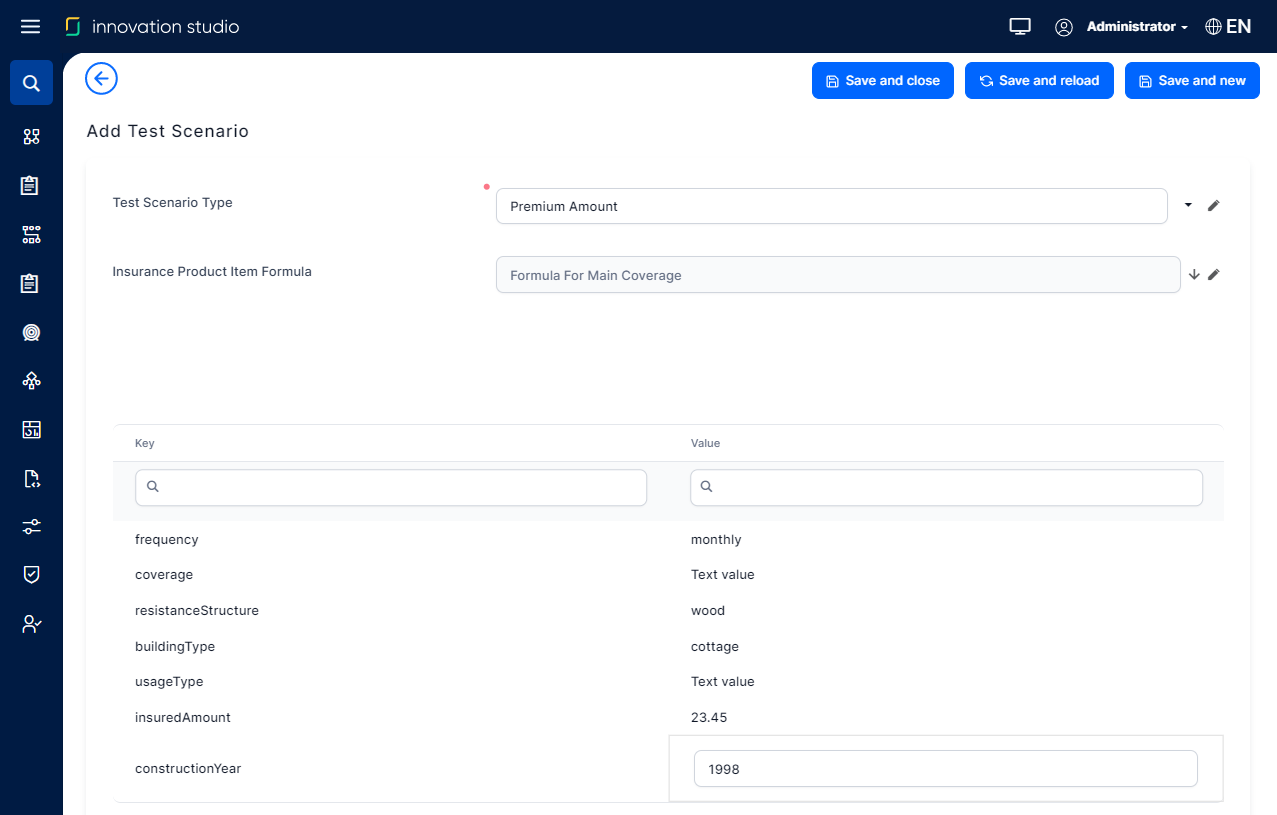
Task: Click the user check sidebar icon
Action: coord(31,624)
